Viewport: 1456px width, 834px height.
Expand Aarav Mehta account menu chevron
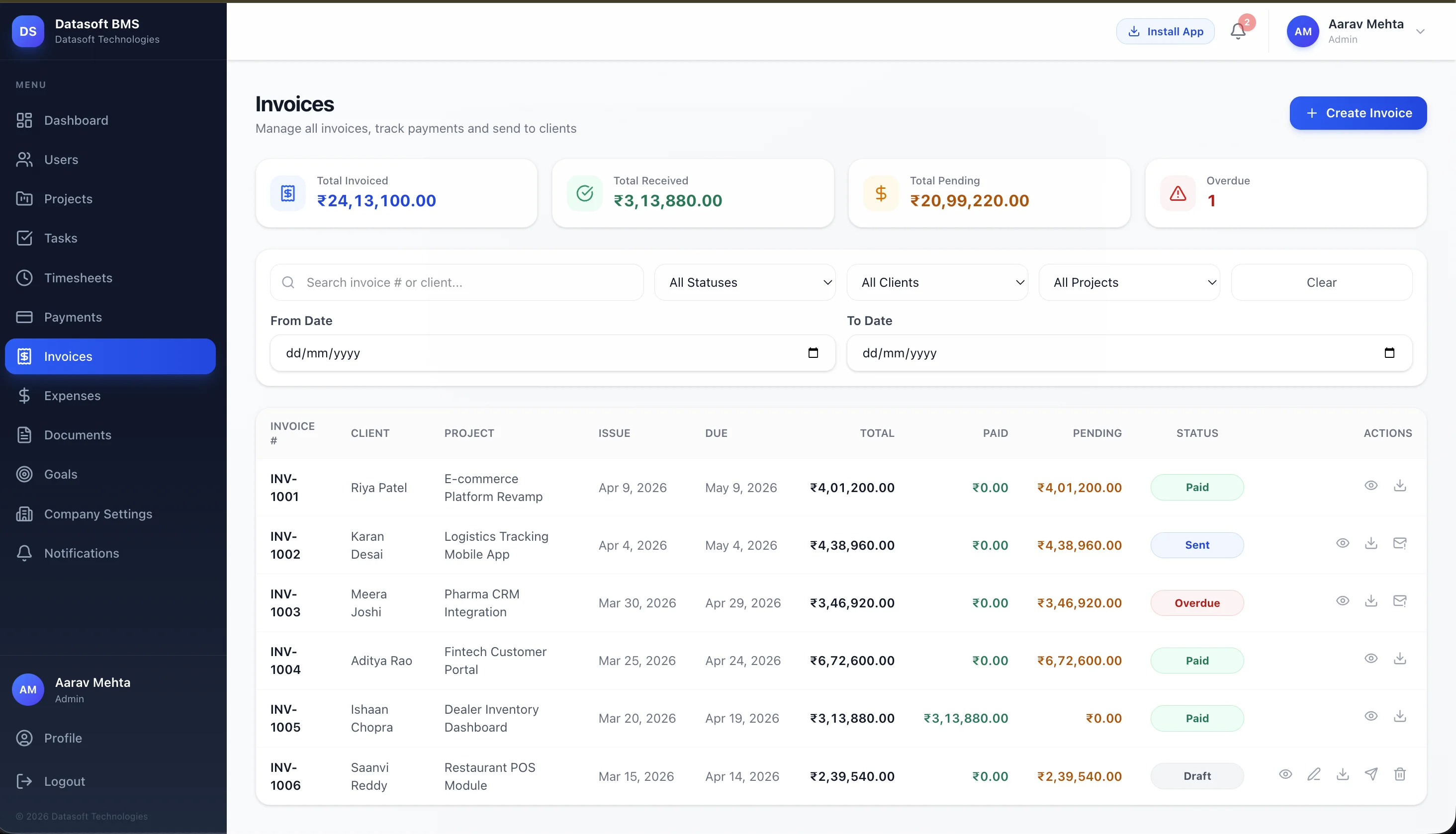[x=1420, y=31]
